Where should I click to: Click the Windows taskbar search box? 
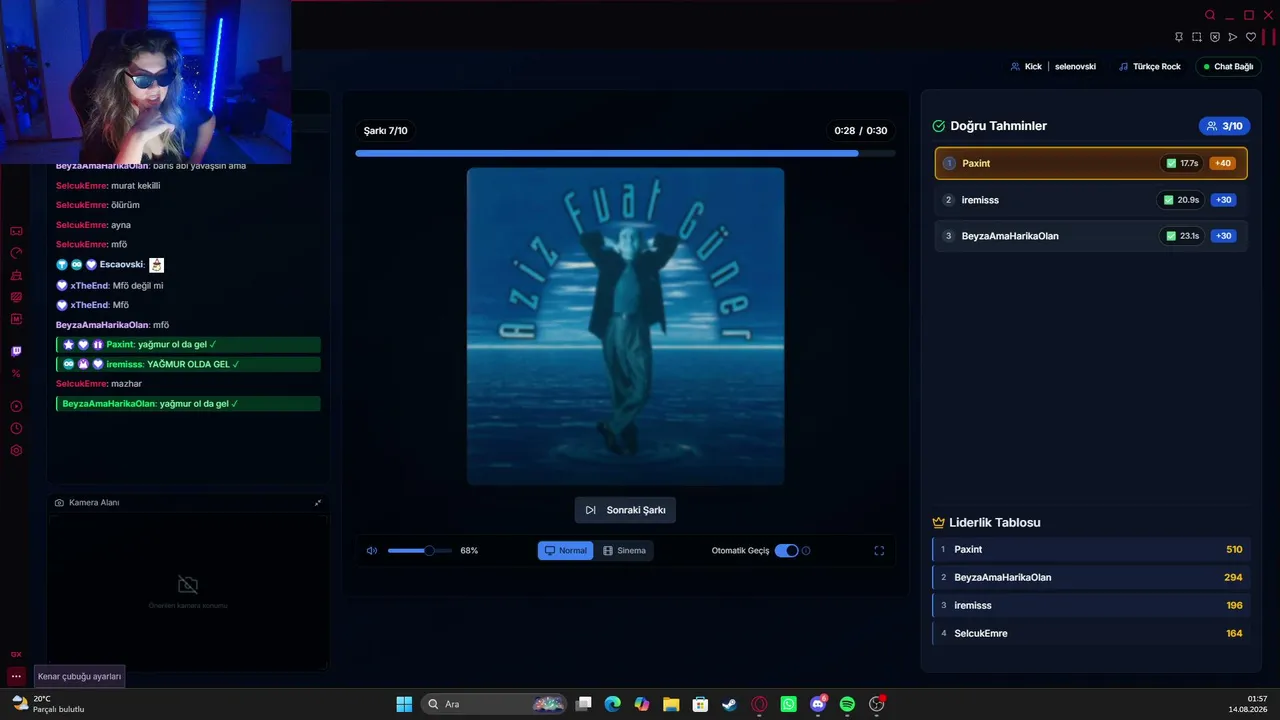coord(494,704)
